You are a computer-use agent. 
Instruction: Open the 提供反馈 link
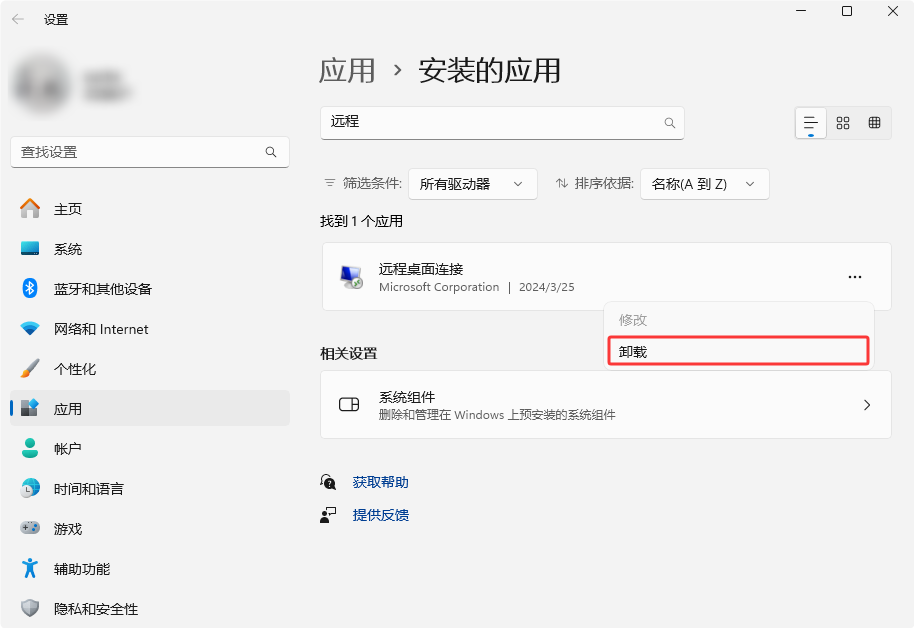click(x=380, y=515)
